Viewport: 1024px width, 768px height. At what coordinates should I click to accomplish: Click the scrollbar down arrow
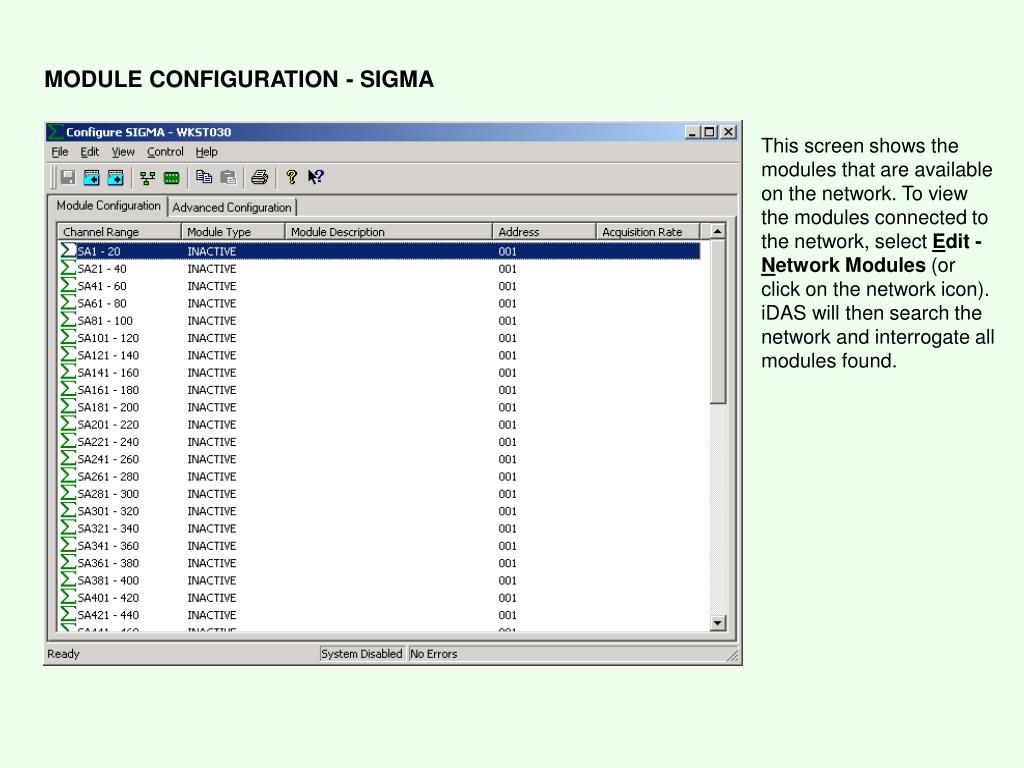point(718,623)
